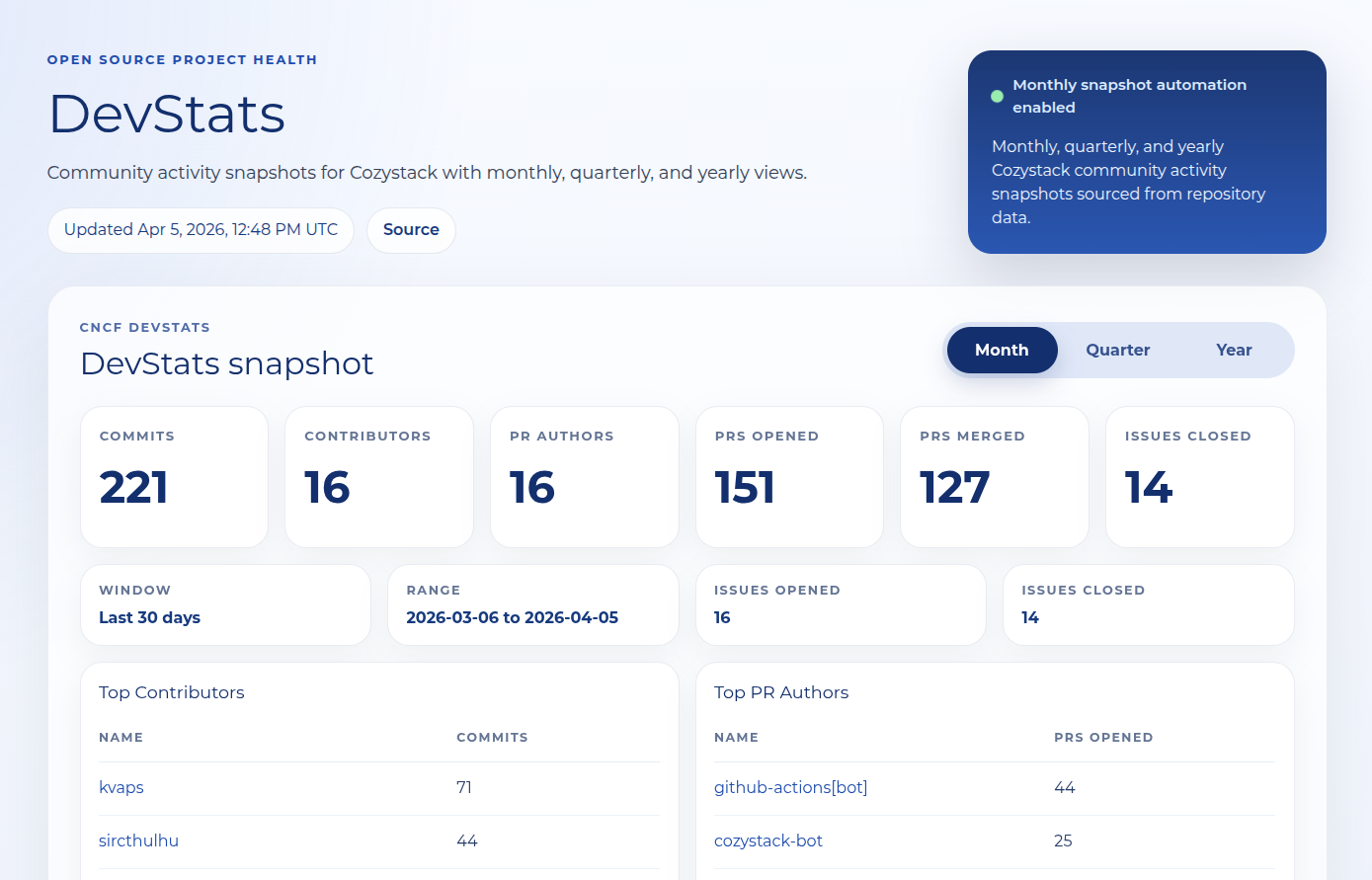Click the Top Contributors panel heading
This screenshot has height=880, width=1372.
coord(171,692)
